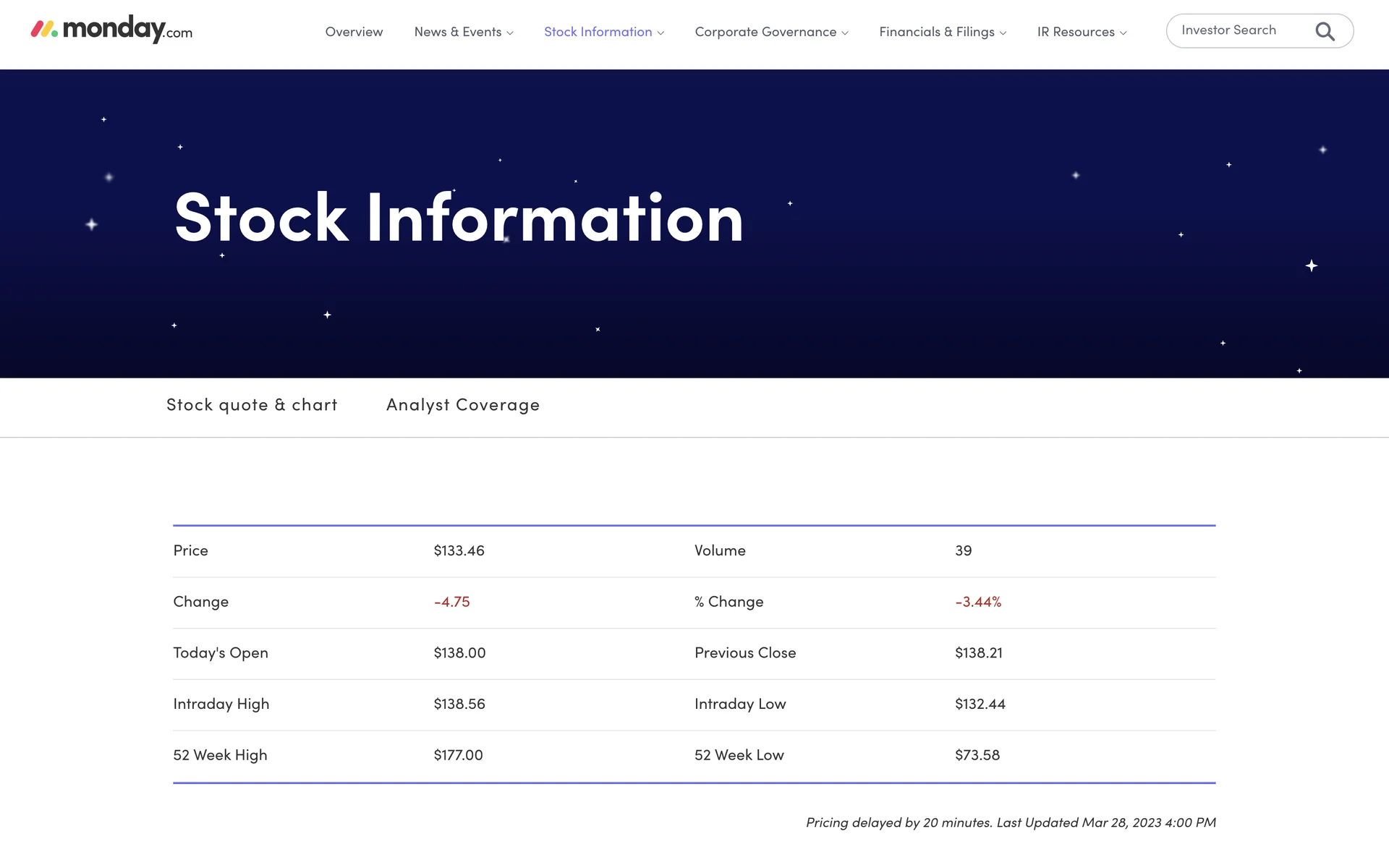This screenshot has height=868, width=1389.
Task: Switch to the Stock quote & chart tab
Action: point(252,405)
